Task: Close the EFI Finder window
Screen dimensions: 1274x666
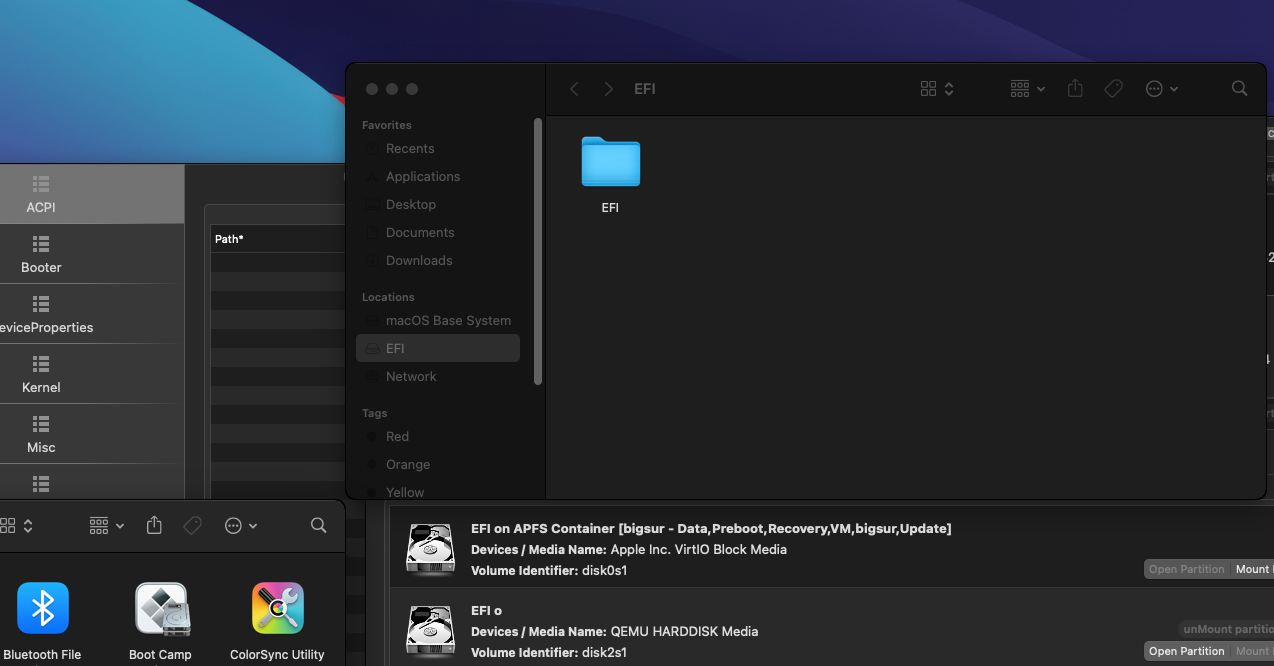Action: tap(372, 89)
